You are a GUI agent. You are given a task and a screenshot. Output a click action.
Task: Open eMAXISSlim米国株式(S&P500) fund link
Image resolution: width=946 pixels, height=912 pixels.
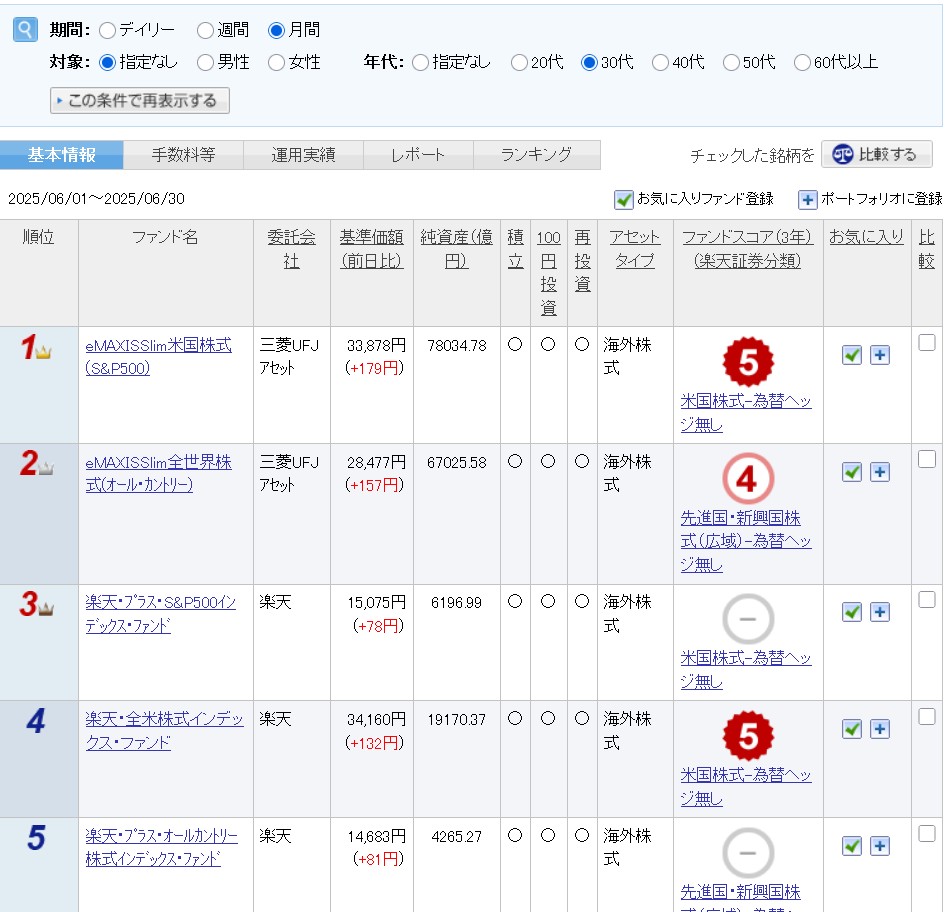[x=159, y=356]
